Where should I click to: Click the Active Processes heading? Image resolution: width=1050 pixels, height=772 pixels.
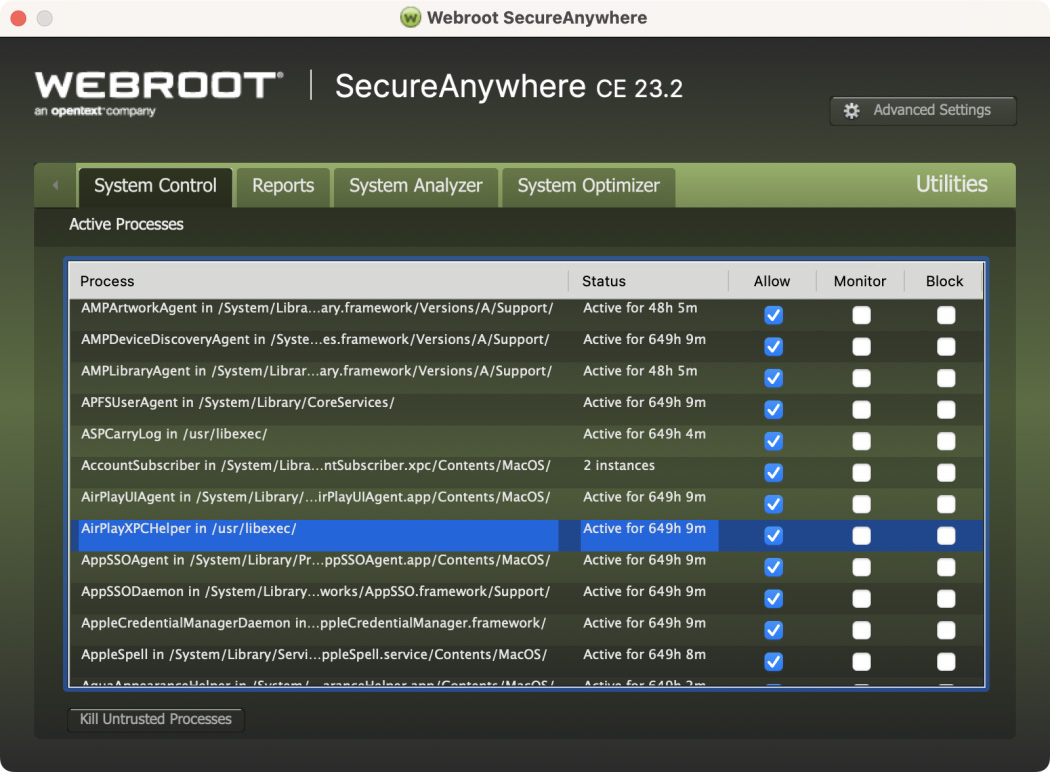126,224
